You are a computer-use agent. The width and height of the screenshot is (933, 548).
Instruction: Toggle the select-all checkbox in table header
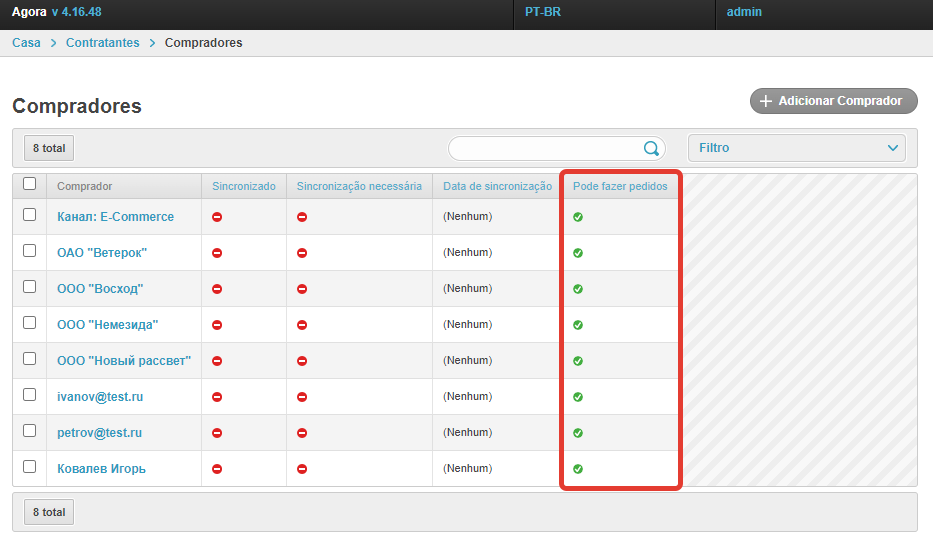click(29, 184)
